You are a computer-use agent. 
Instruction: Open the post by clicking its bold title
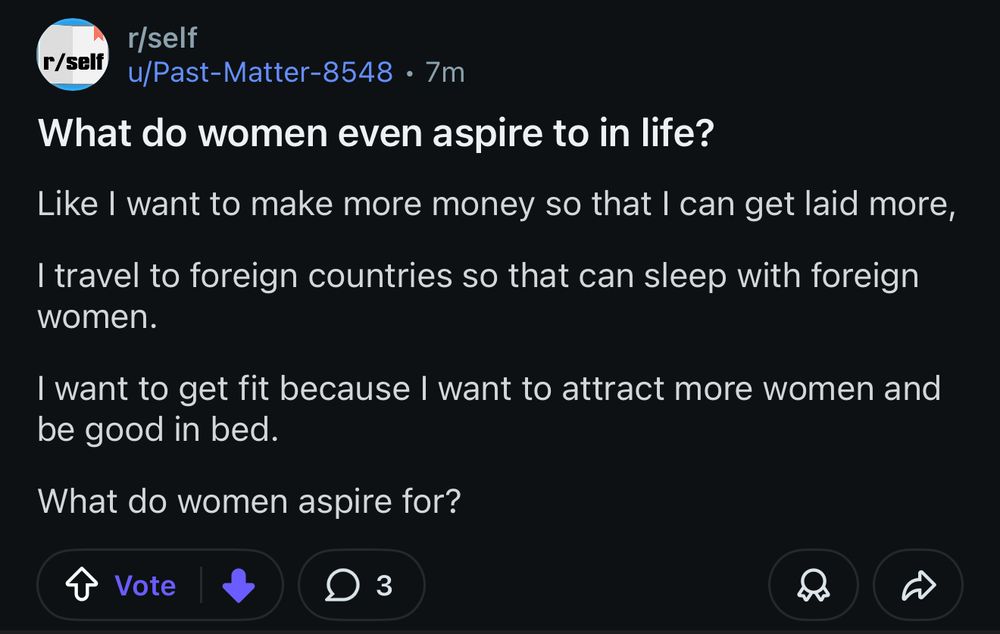374,132
